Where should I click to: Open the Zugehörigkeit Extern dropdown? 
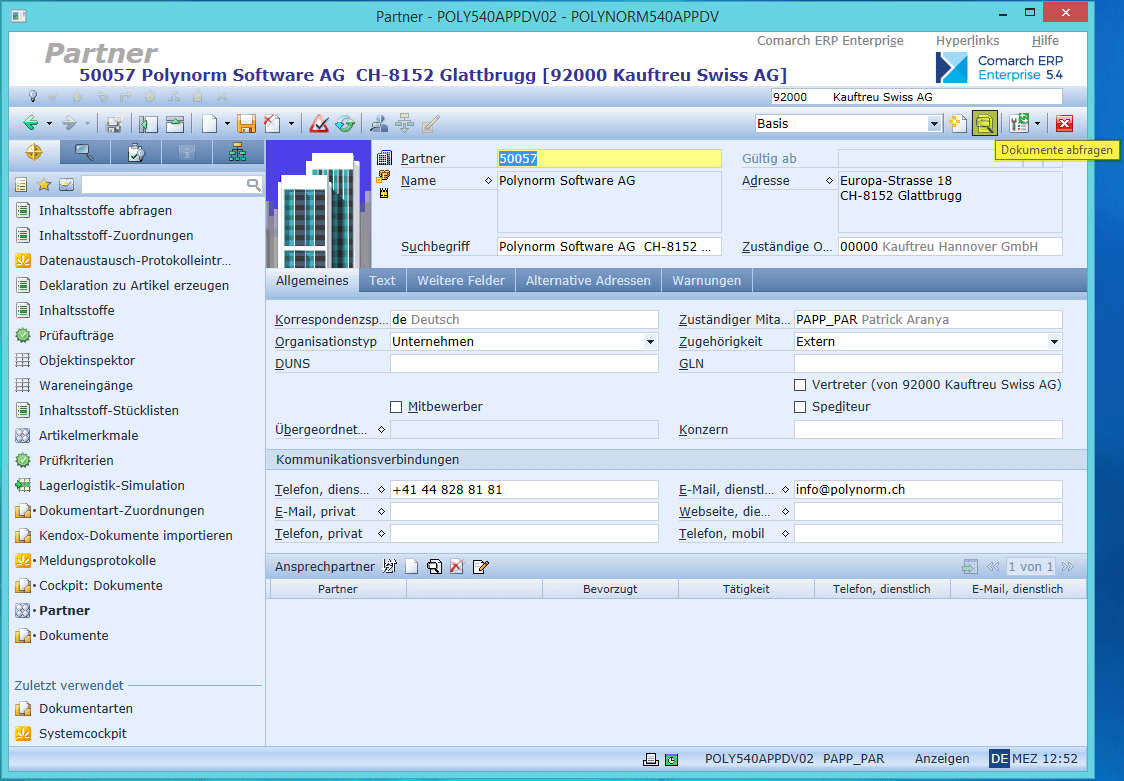(x=1054, y=342)
